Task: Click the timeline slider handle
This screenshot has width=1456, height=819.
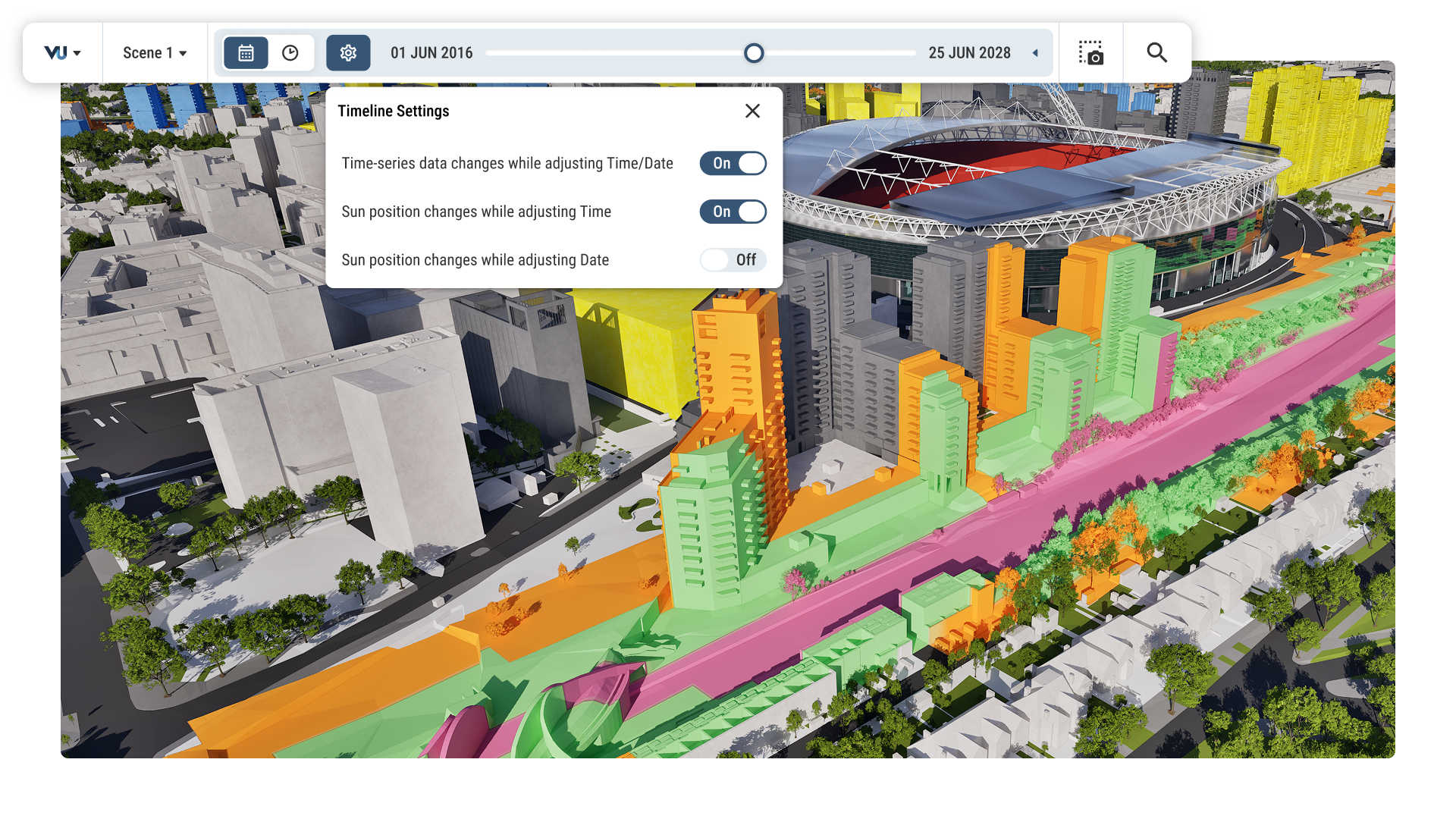Action: (x=754, y=53)
